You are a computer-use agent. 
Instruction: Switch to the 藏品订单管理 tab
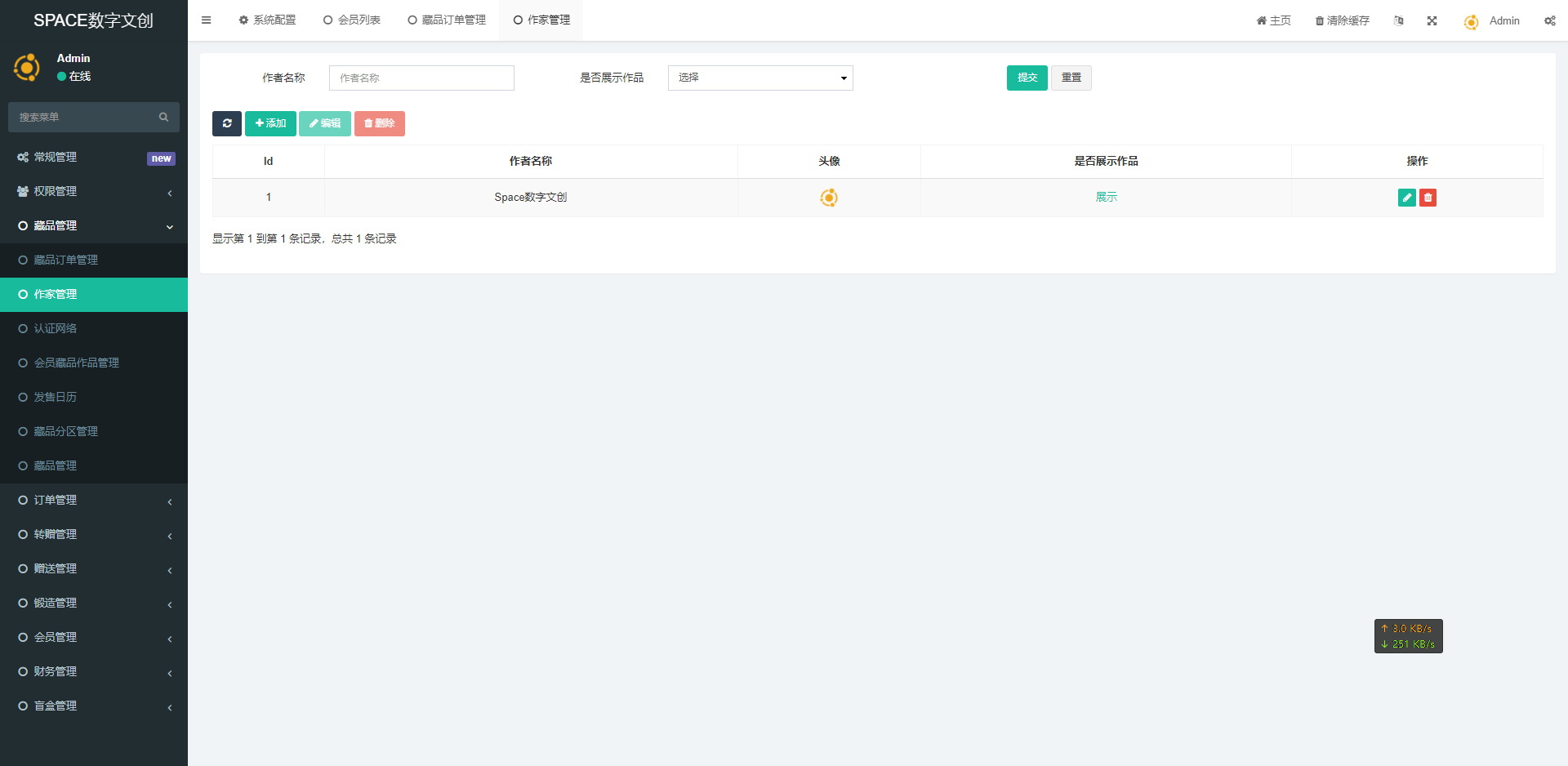coord(447,20)
